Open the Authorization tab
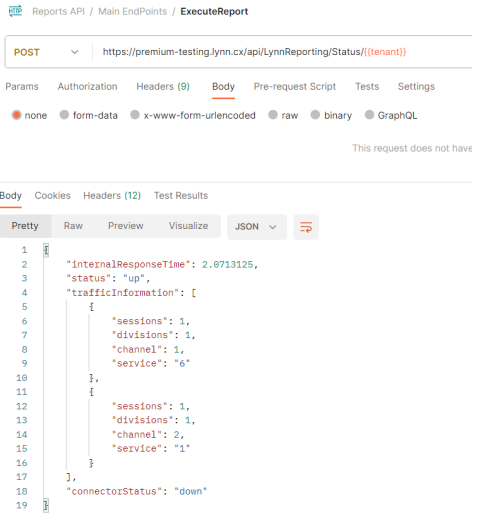 pyautogui.click(x=88, y=87)
